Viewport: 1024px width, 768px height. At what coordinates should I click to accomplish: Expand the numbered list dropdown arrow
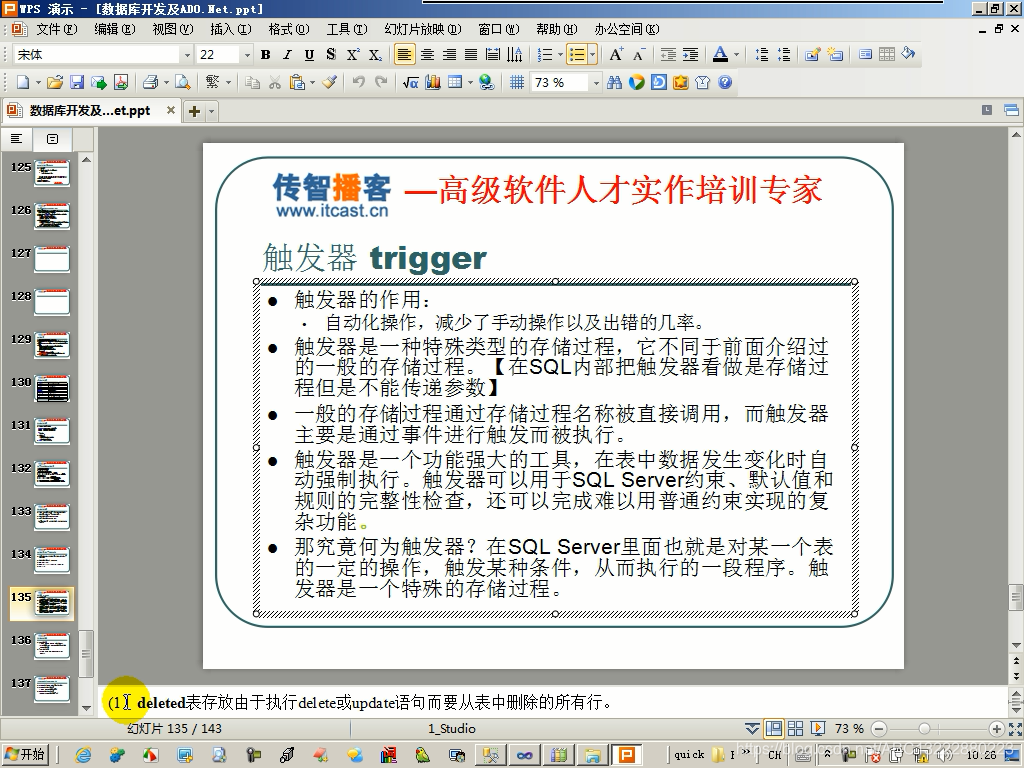[560, 55]
